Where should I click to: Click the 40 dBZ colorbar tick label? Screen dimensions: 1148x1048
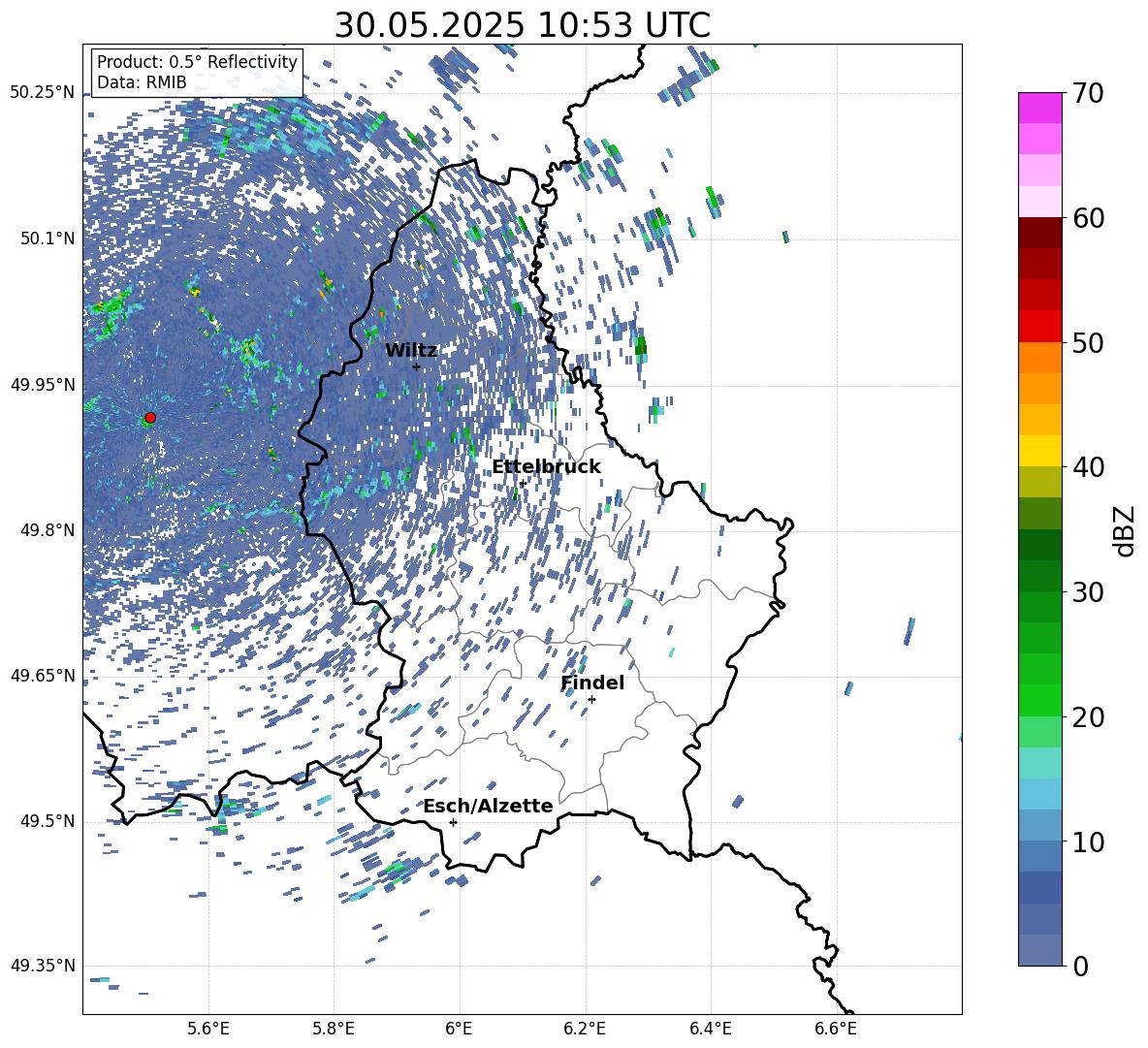pos(1089,467)
